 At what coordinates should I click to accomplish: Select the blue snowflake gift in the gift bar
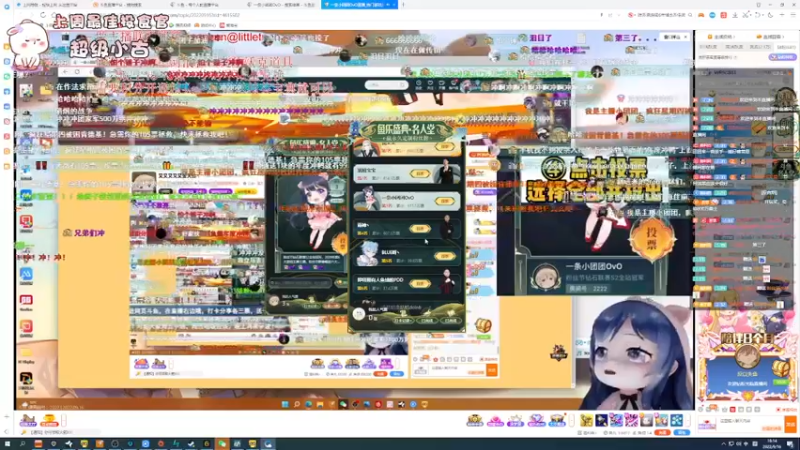(x=677, y=420)
